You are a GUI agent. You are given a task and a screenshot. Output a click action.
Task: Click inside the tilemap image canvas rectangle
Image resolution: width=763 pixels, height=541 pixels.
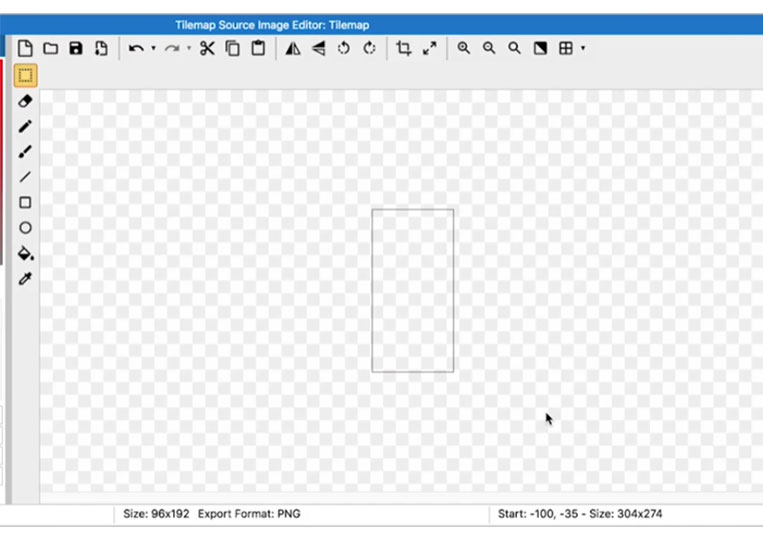(x=413, y=291)
